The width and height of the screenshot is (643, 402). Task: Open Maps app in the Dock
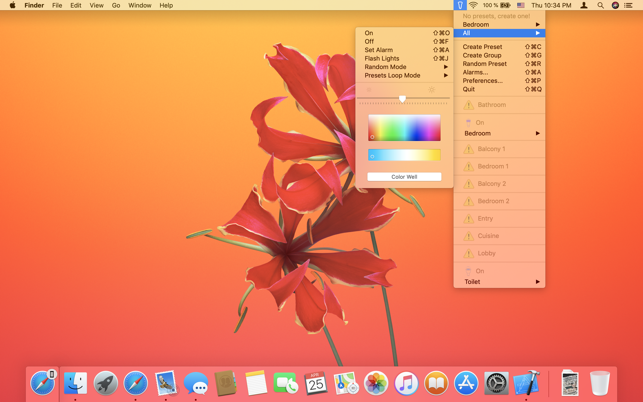click(x=346, y=383)
